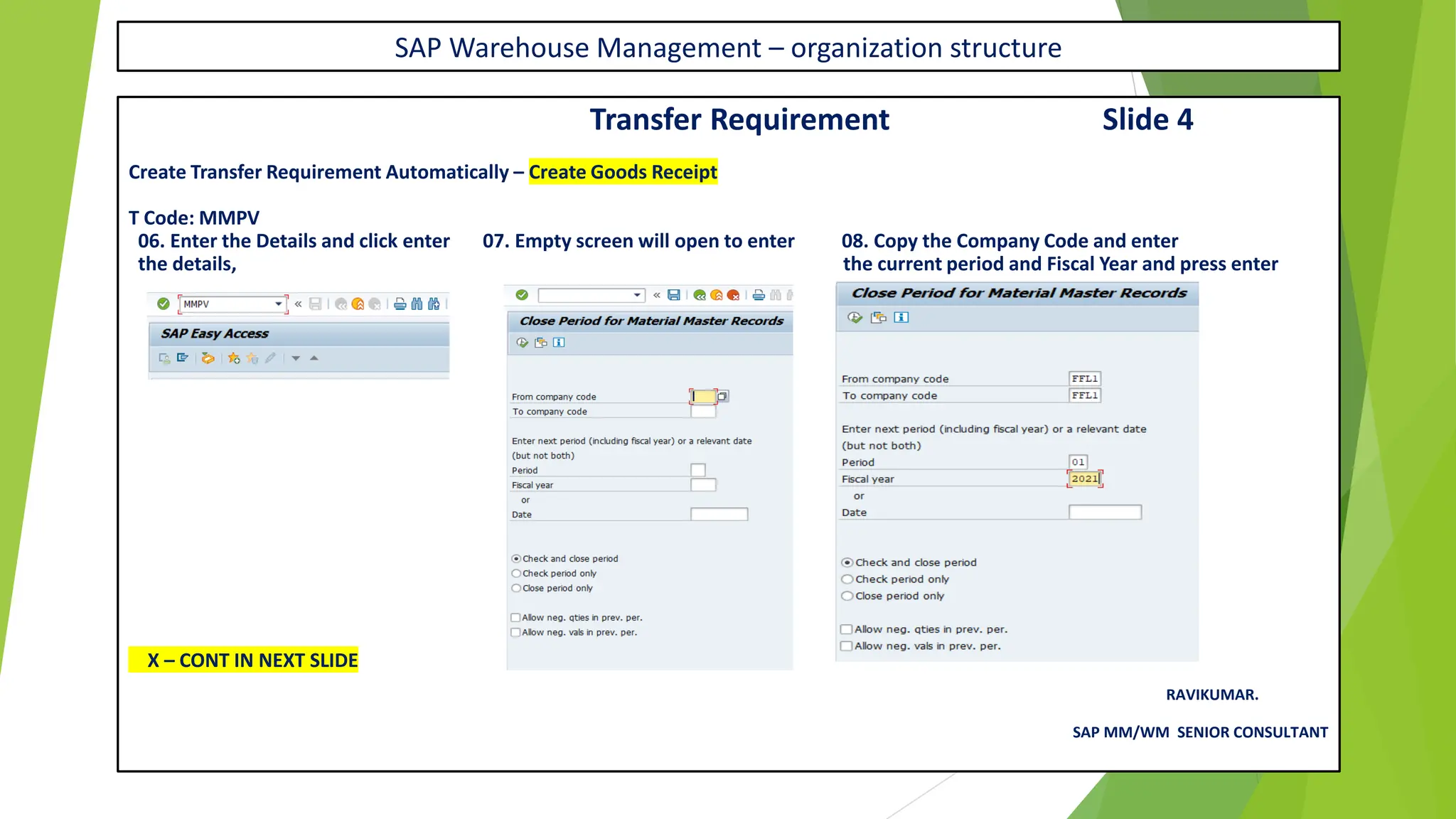Screen dimensions: 1456x819
Task: Click orange Exit icon in SAP Easy Access toolbar
Action: click(358, 304)
